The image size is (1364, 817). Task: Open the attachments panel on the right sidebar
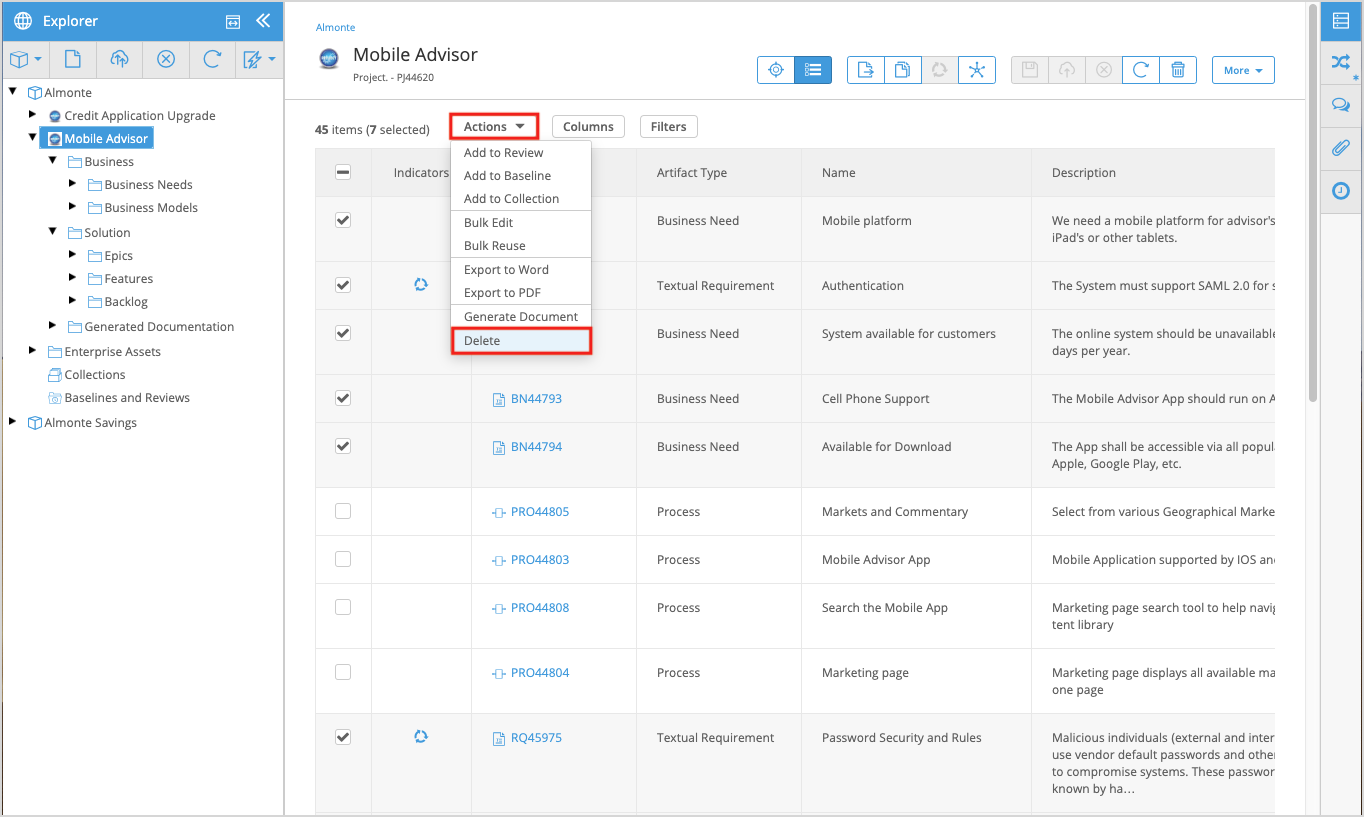click(1341, 149)
